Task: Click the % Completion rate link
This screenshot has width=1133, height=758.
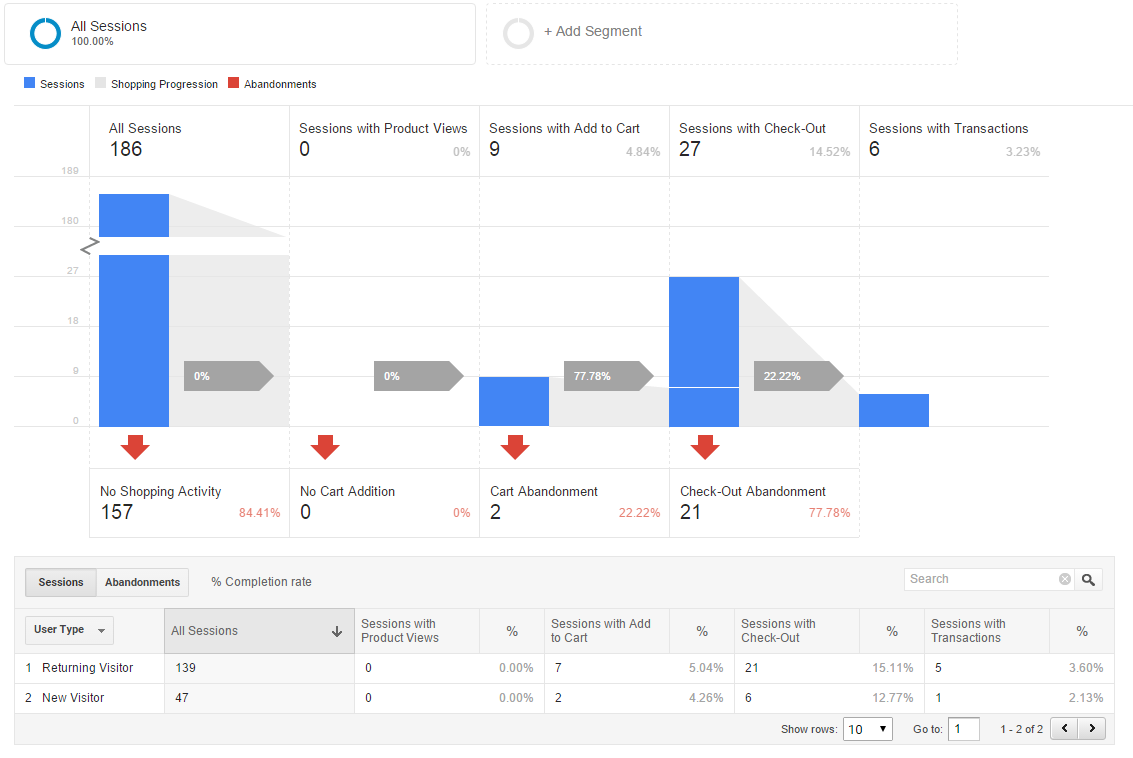Action: click(261, 582)
